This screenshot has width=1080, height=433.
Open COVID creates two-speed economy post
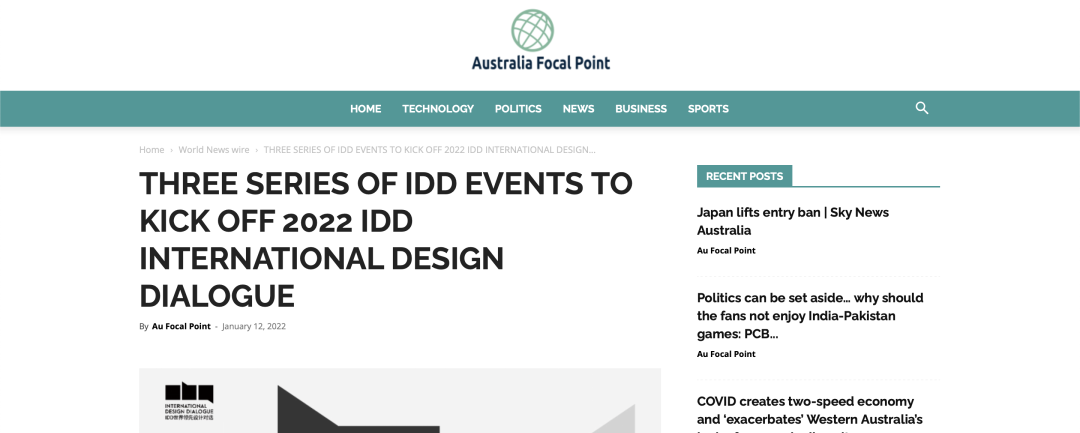pyautogui.click(x=810, y=412)
